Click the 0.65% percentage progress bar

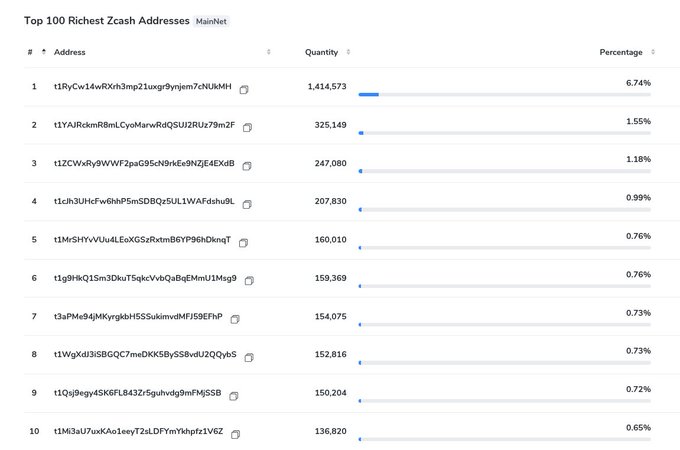[505, 439]
